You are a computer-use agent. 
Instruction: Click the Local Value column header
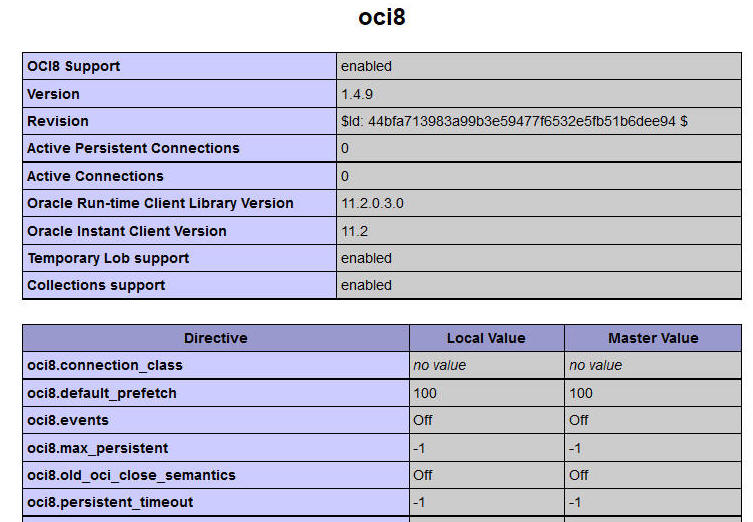[486, 338]
